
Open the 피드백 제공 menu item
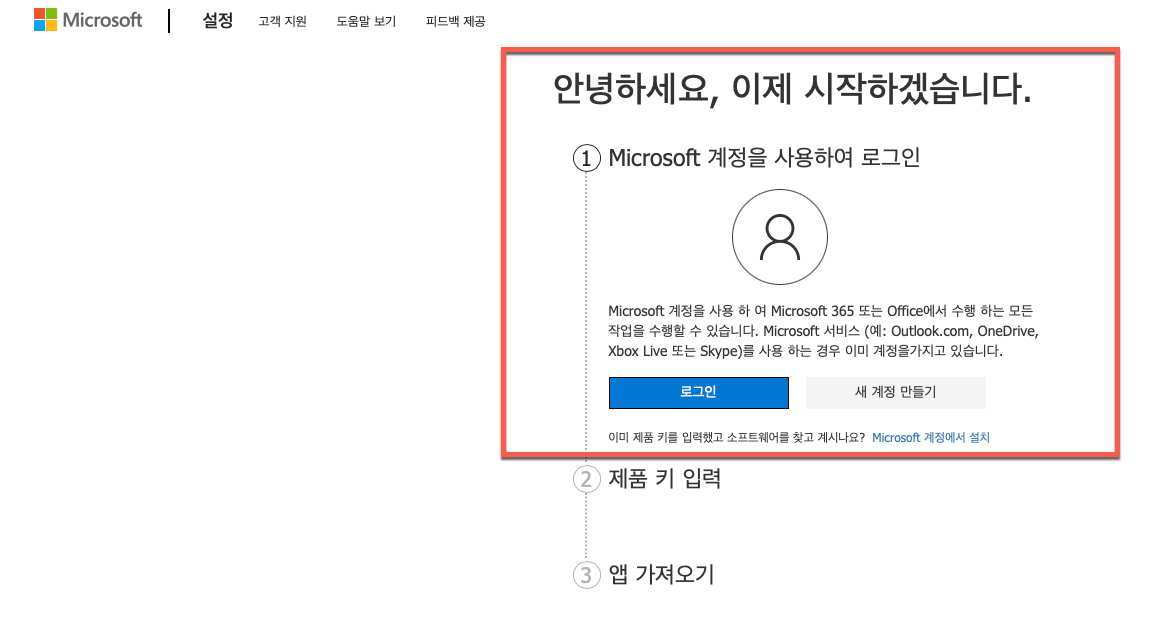coord(455,22)
